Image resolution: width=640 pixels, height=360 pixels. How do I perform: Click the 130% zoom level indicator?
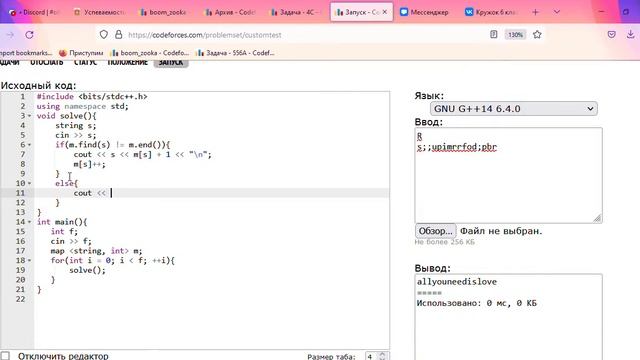point(515,35)
